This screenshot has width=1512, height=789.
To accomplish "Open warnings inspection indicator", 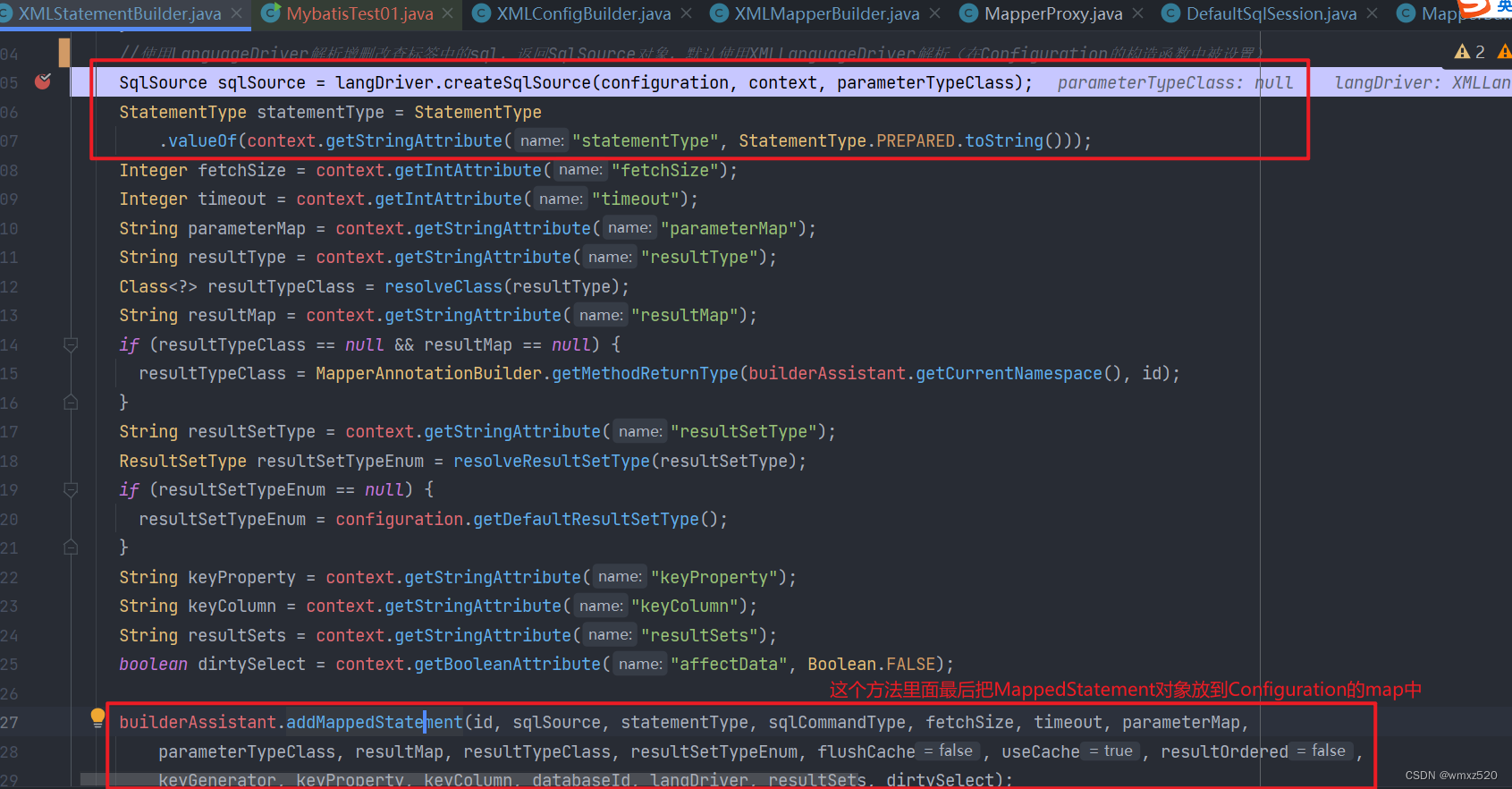I will [1470, 52].
